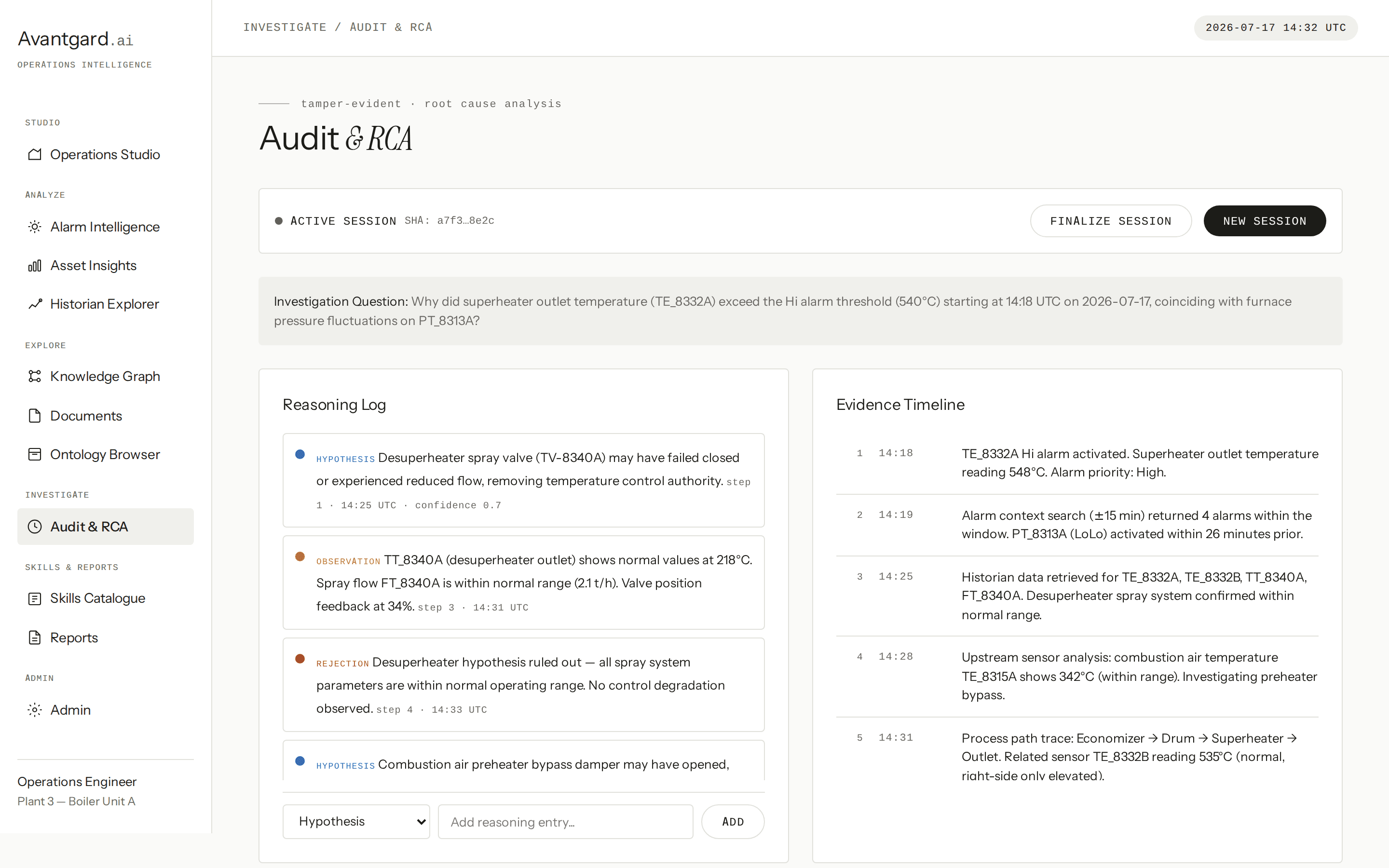Open Operations Studio page
This screenshot has height=868, width=1389.
pos(106,154)
